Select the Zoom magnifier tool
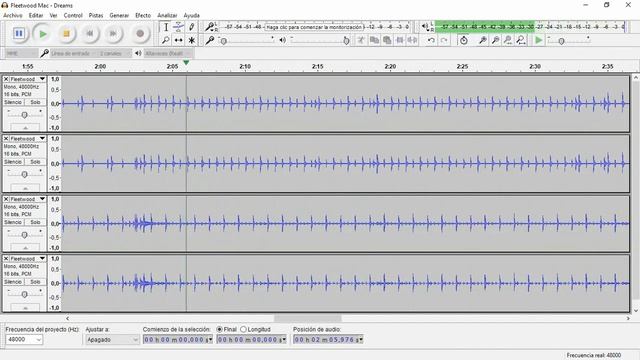 pos(166,40)
